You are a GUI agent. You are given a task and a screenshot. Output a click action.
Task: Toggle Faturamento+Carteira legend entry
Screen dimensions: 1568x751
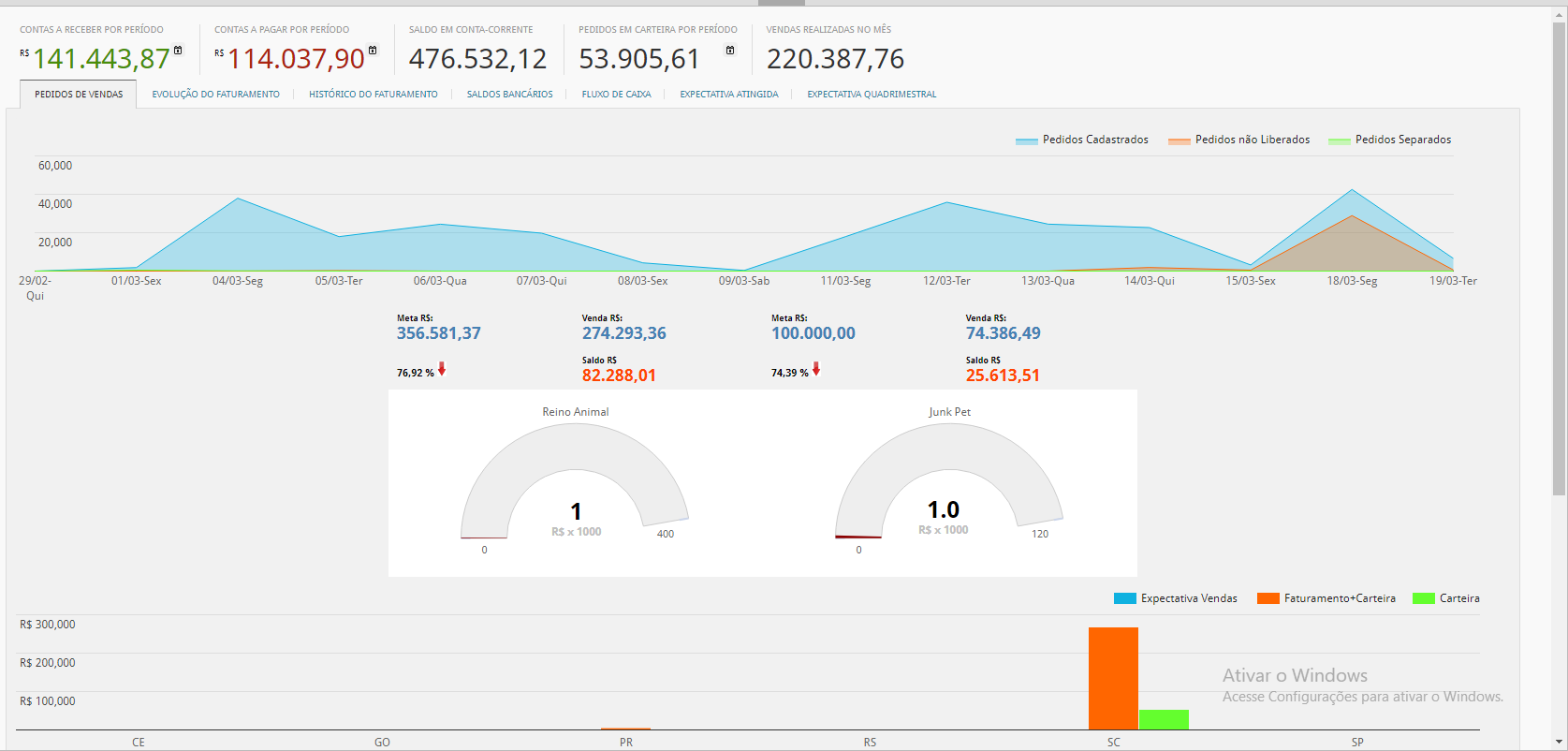1326,598
